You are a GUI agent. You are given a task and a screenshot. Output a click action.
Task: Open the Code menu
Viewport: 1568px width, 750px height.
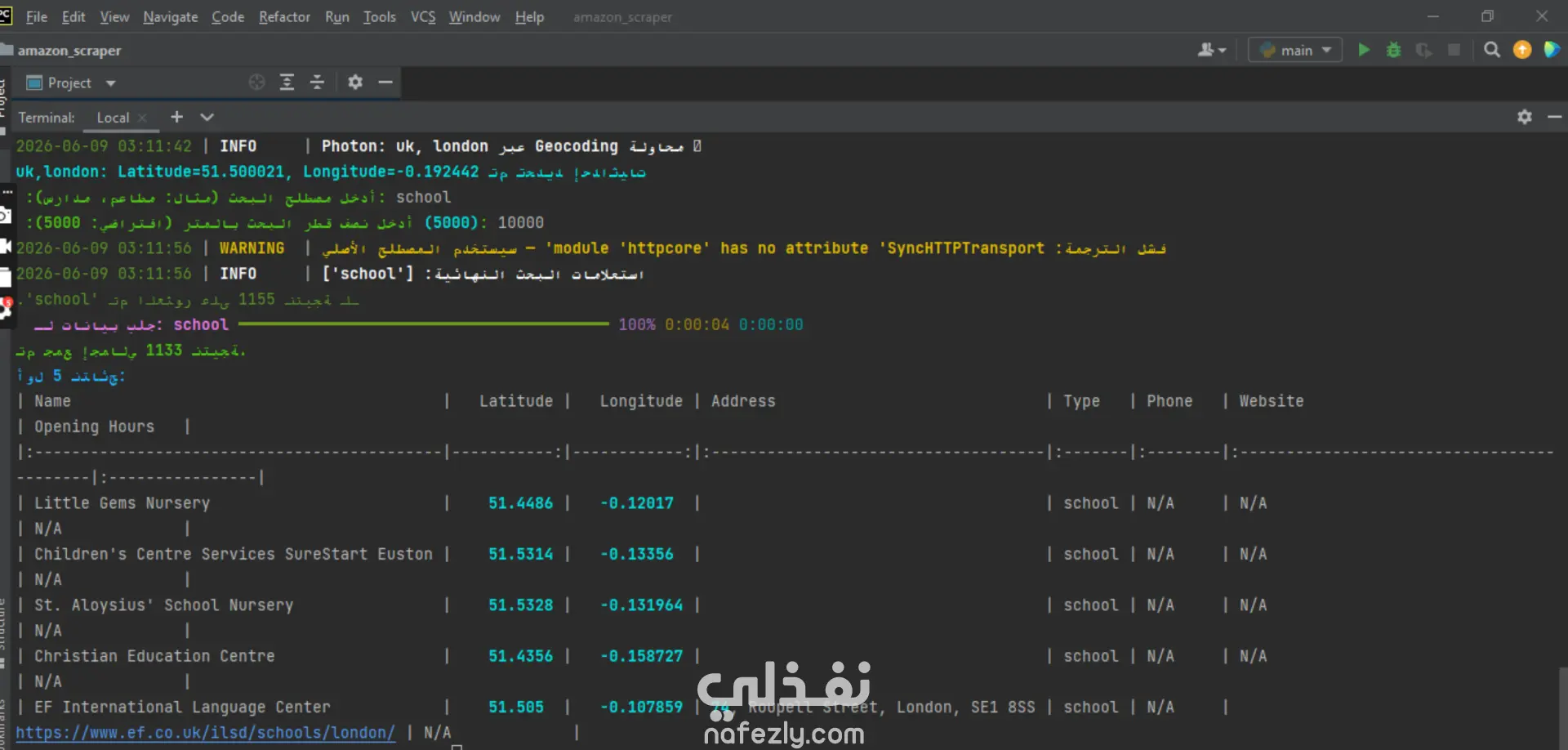(x=228, y=16)
